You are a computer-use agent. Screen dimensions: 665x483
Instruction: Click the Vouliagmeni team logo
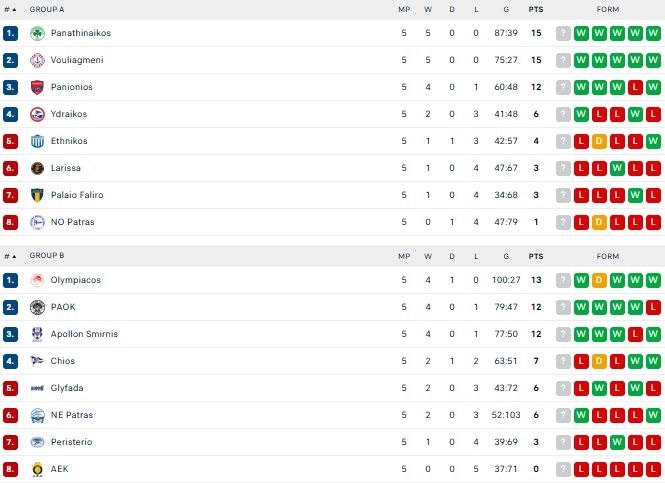(38, 60)
